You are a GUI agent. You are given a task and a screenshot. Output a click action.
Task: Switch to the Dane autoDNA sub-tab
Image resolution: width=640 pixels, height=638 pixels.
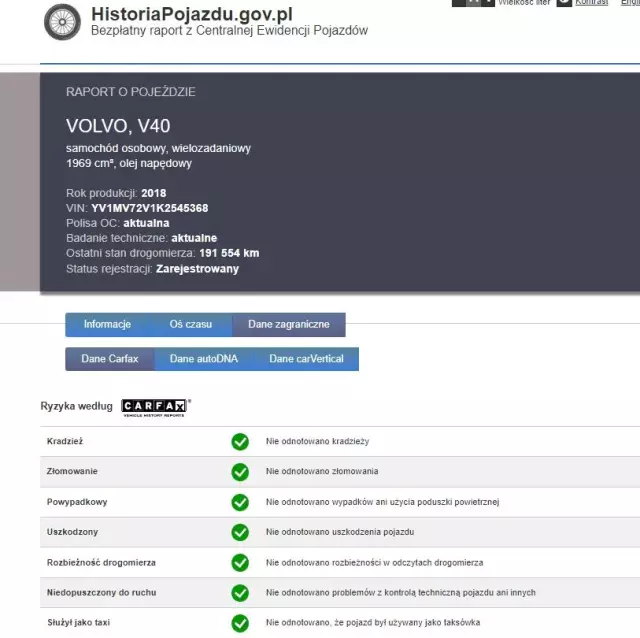click(203, 359)
